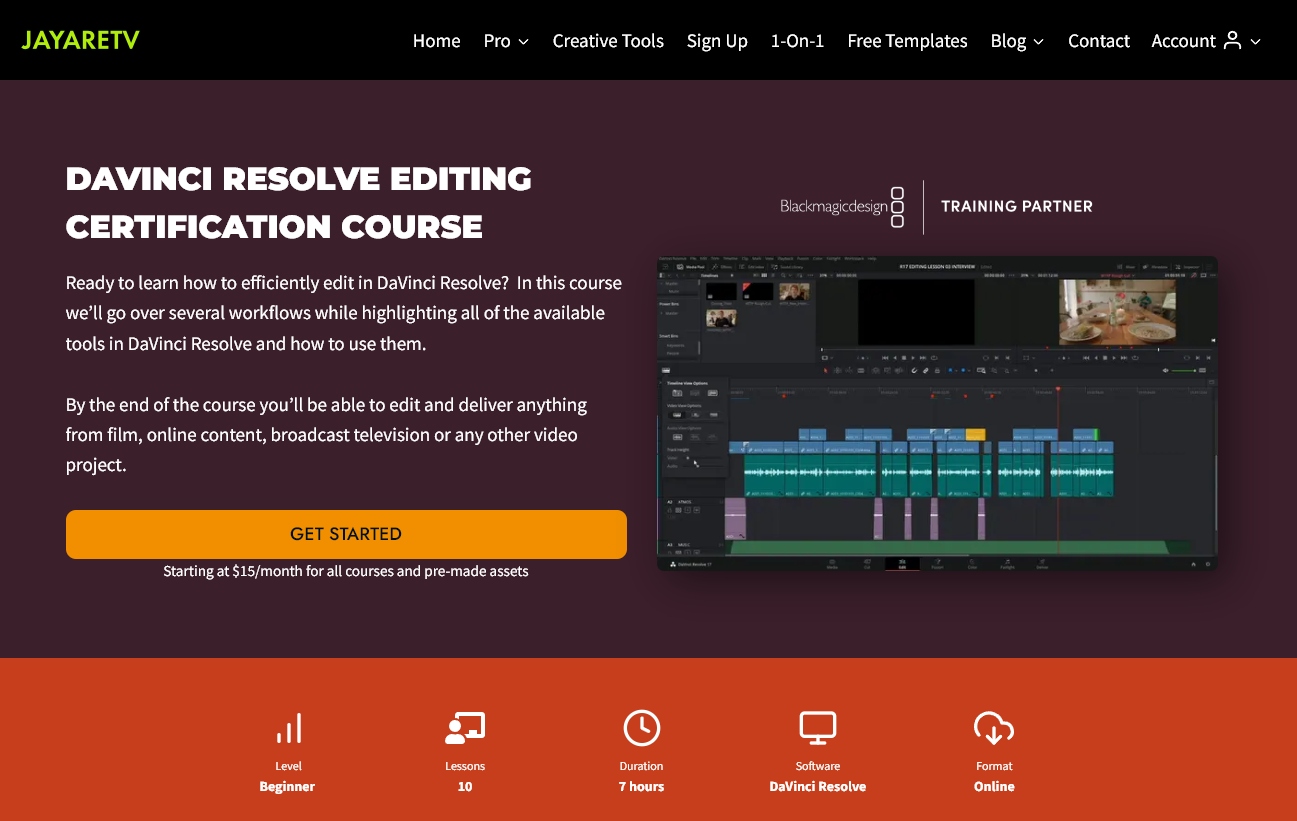Open the Creative Tools page

click(x=608, y=41)
